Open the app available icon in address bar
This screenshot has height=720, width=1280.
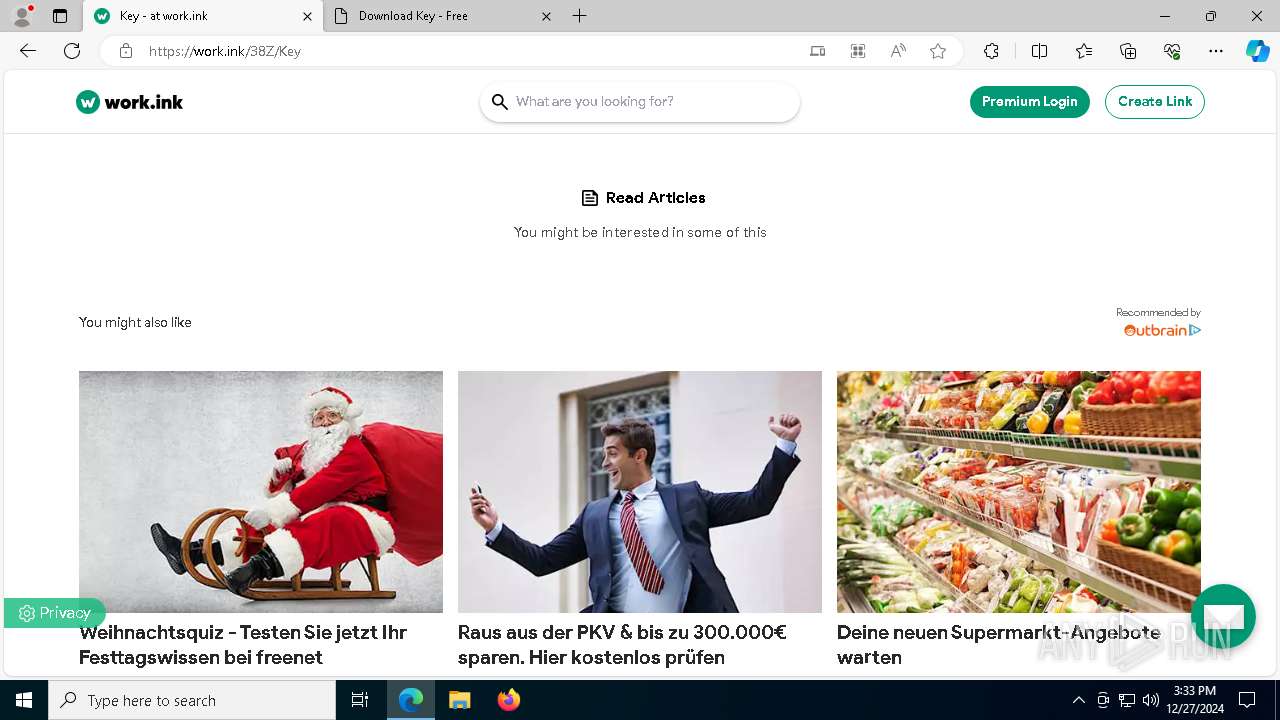pos(818,51)
